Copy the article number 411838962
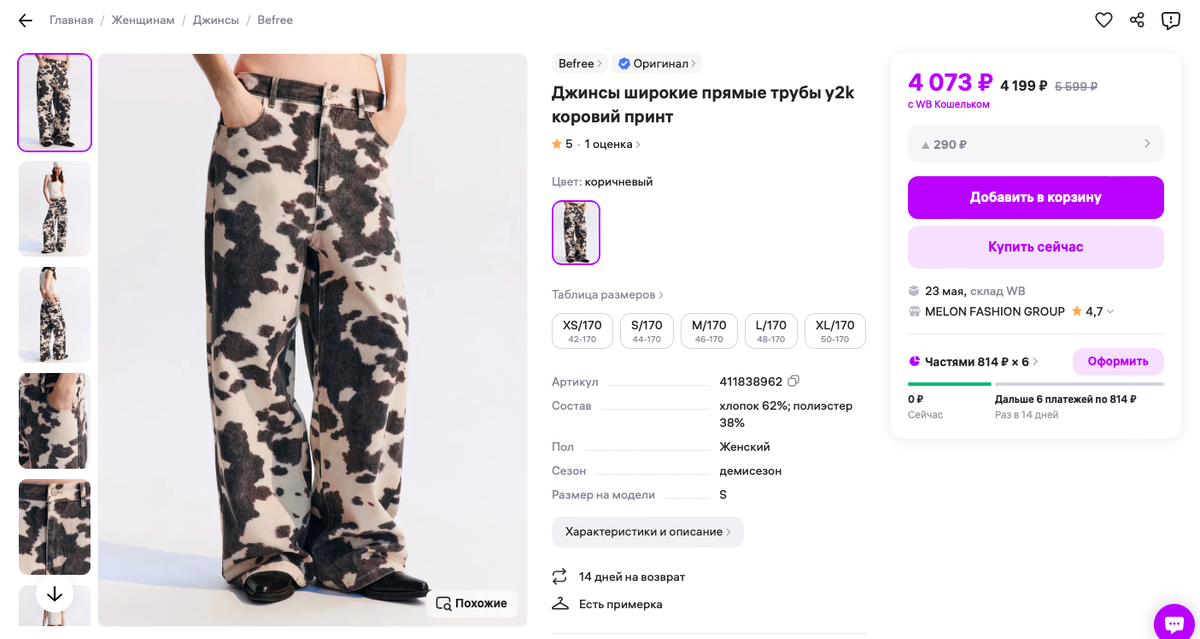Viewport: 1200px width, 639px height. click(794, 381)
